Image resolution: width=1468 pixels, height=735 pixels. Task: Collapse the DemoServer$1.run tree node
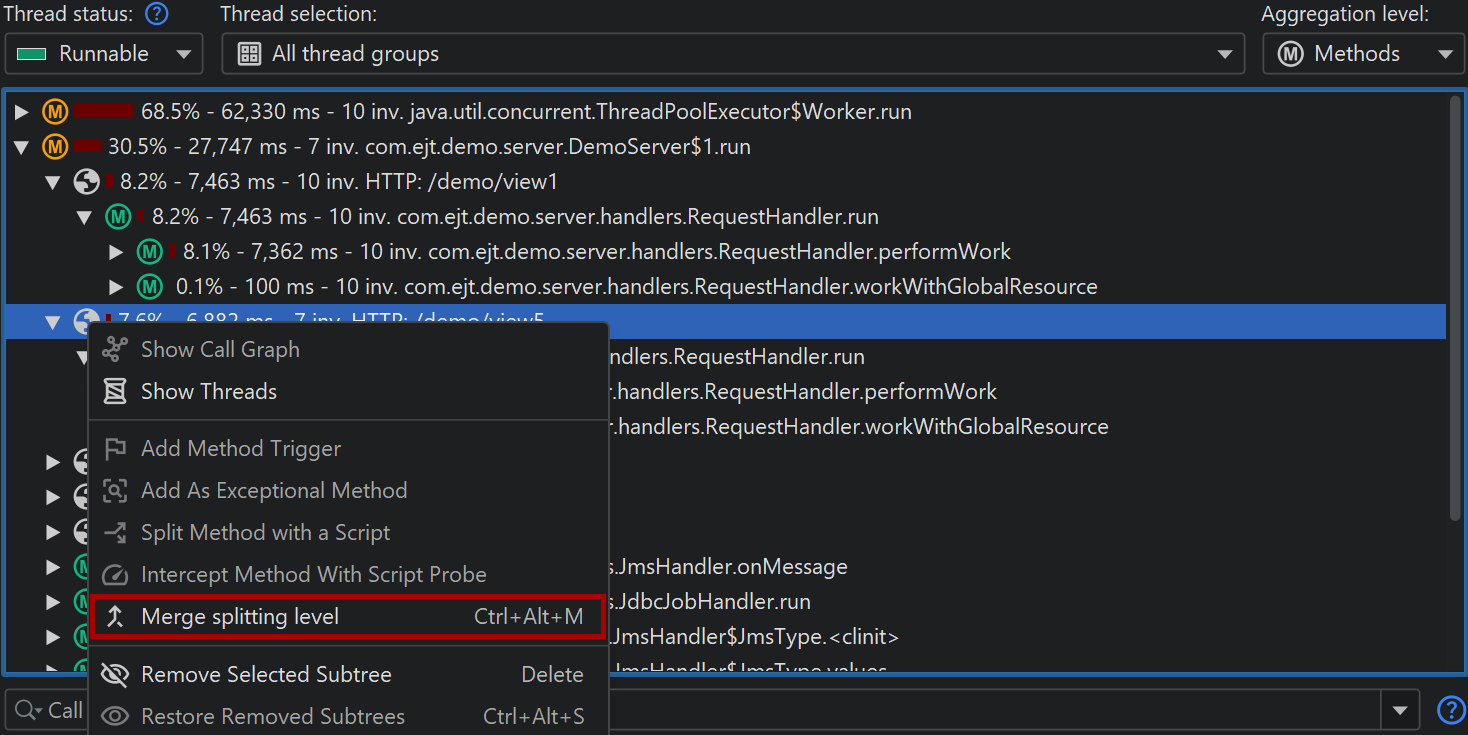pyautogui.click(x=22, y=147)
